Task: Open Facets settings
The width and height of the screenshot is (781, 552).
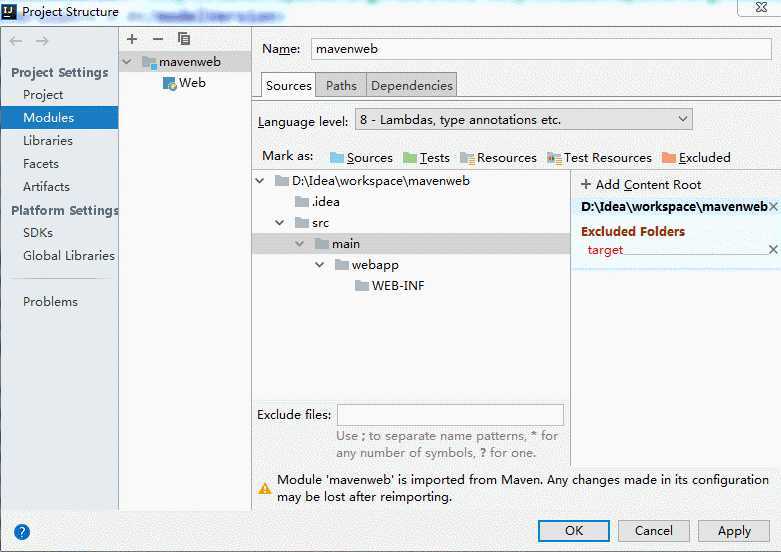Action: (x=41, y=163)
